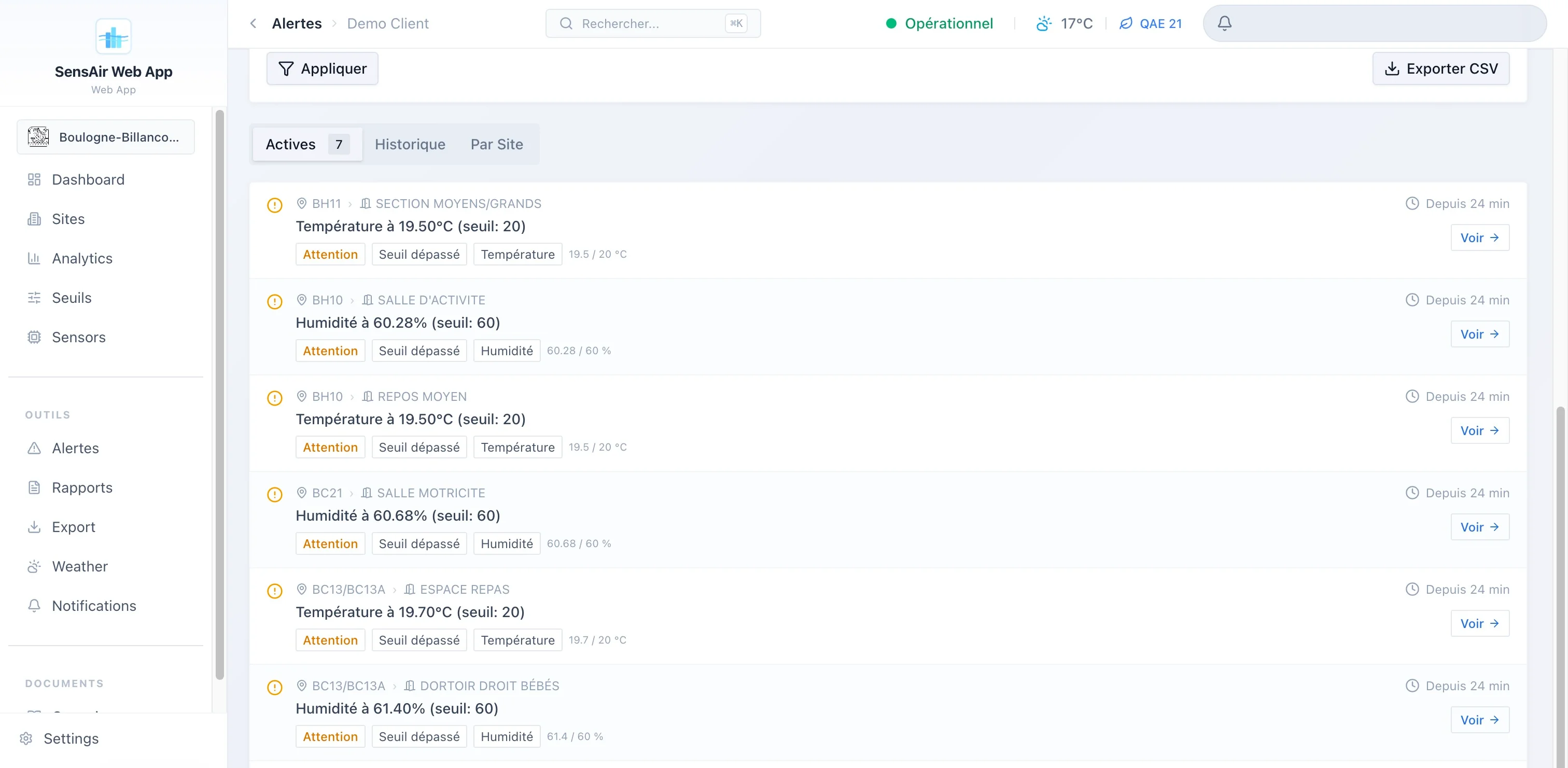Click warning icon of BH11 SECTION MOYENS/GRANDS alert
The image size is (1568, 768).
click(274, 205)
